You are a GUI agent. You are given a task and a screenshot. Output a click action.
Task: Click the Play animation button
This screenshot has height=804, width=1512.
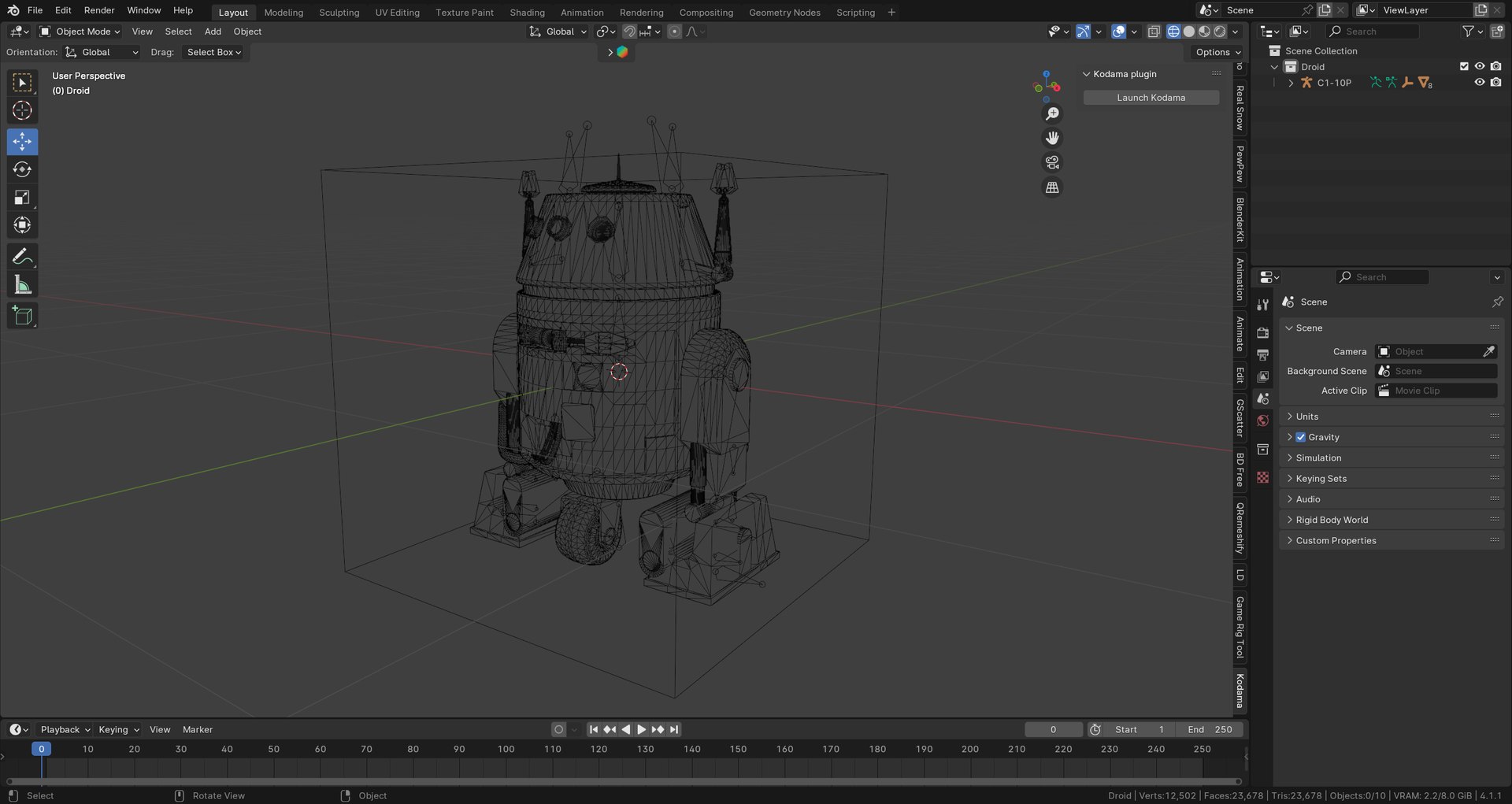tap(641, 730)
